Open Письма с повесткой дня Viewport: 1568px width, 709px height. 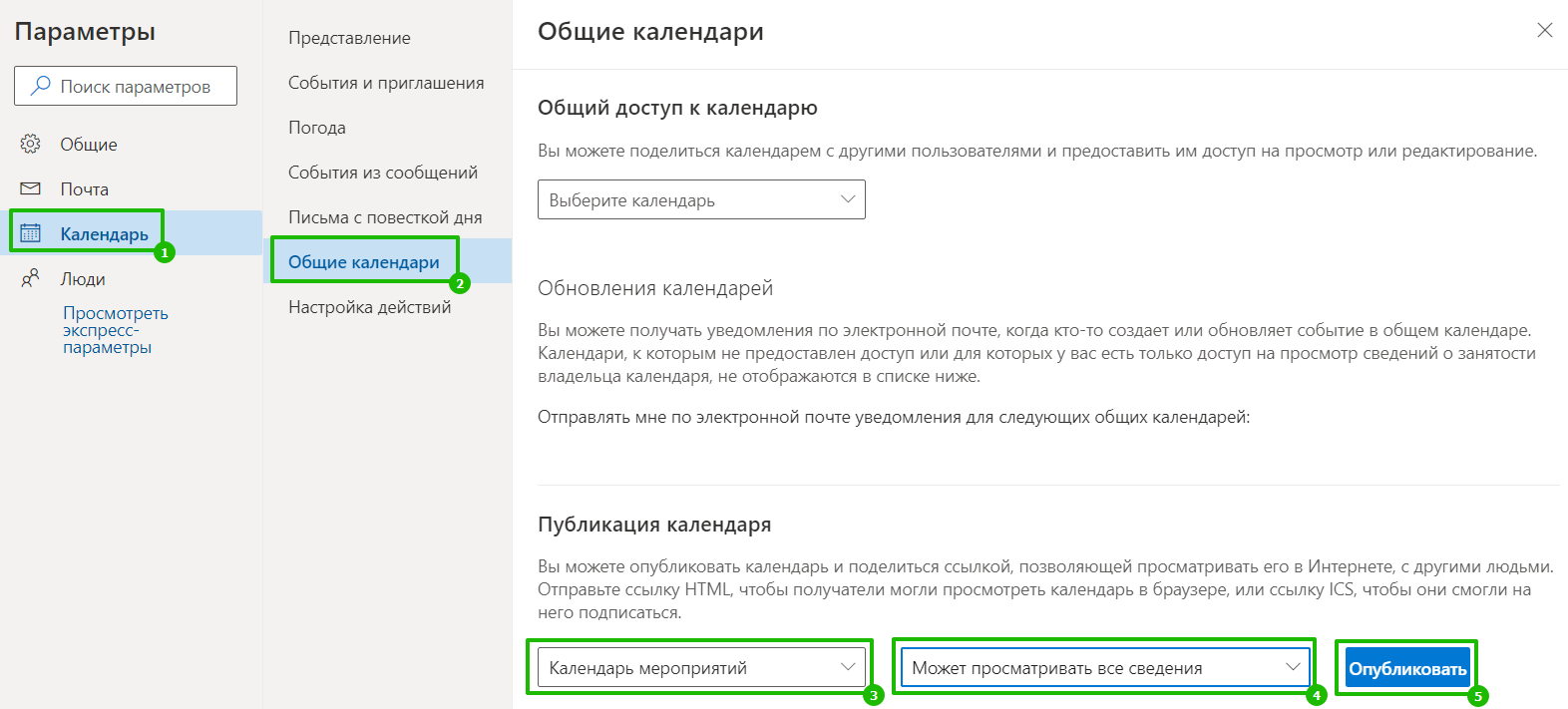tap(385, 217)
